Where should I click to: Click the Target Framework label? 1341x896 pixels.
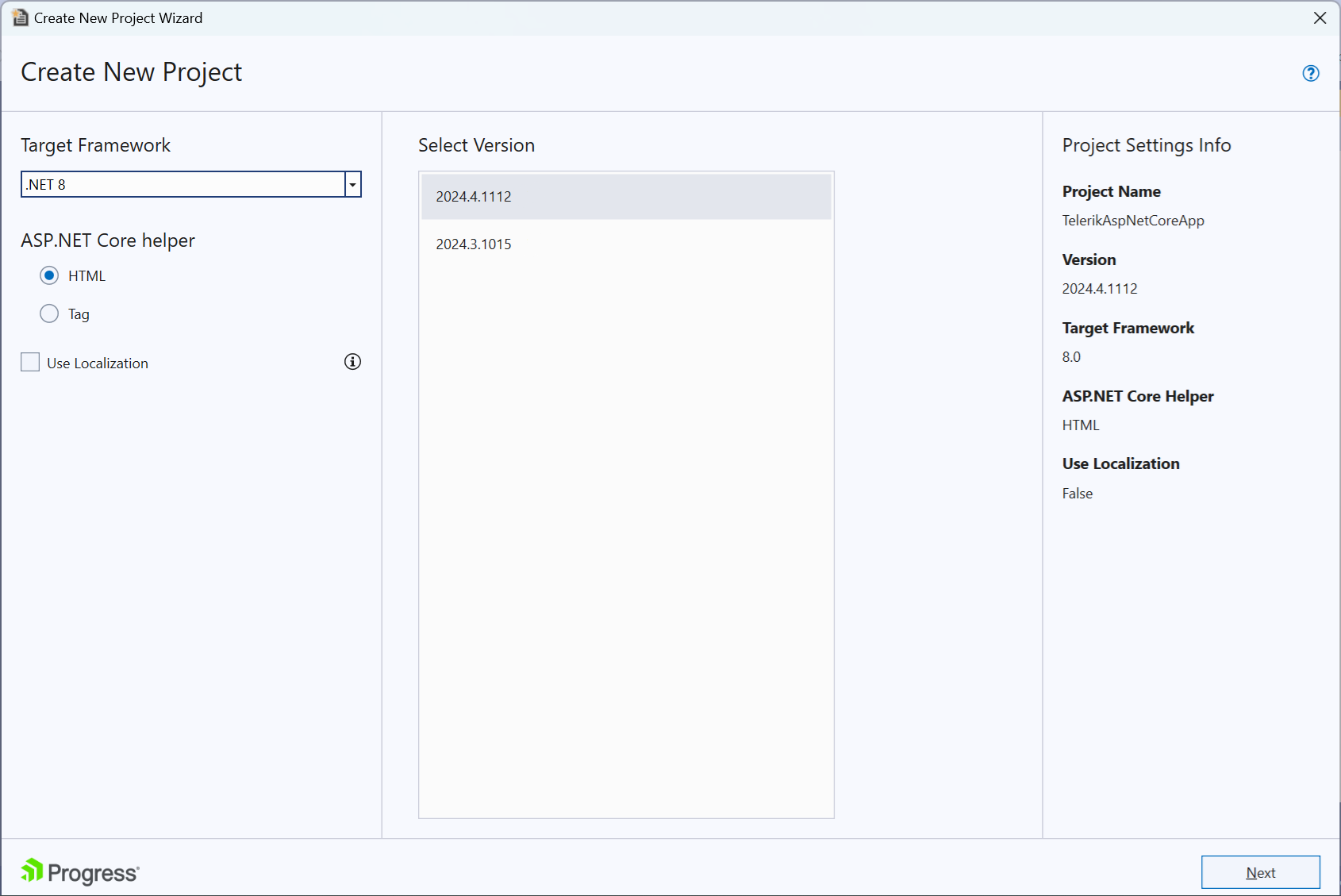click(x=95, y=145)
